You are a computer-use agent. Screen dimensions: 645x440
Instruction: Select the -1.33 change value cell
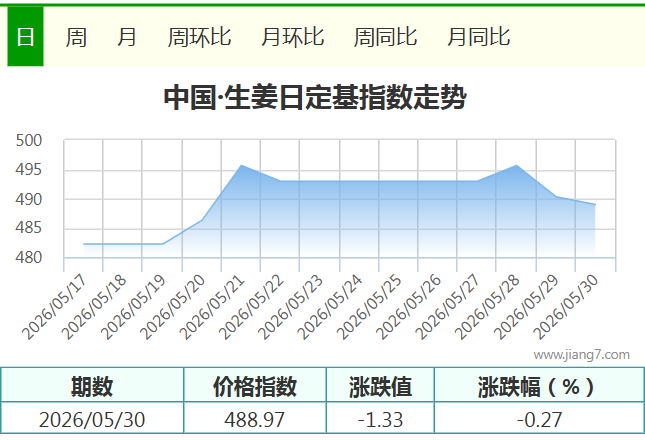[380, 419]
